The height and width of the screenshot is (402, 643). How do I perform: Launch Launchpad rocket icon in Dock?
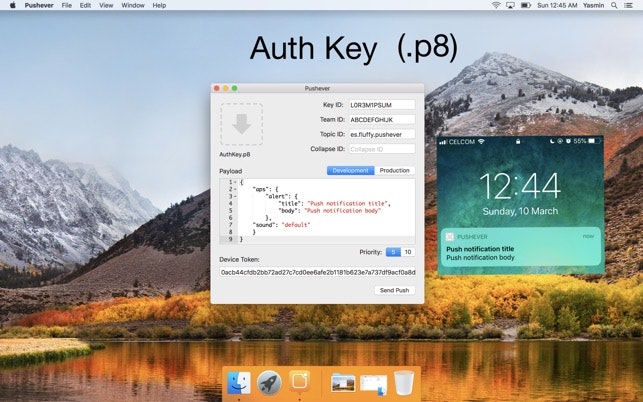(269, 383)
